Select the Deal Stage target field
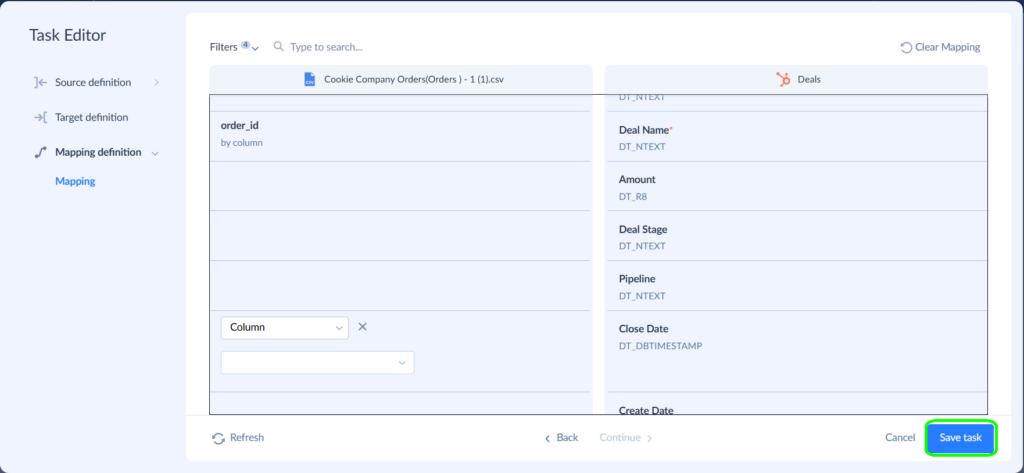The width and height of the screenshot is (1024, 473). click(x=797, y=236)
